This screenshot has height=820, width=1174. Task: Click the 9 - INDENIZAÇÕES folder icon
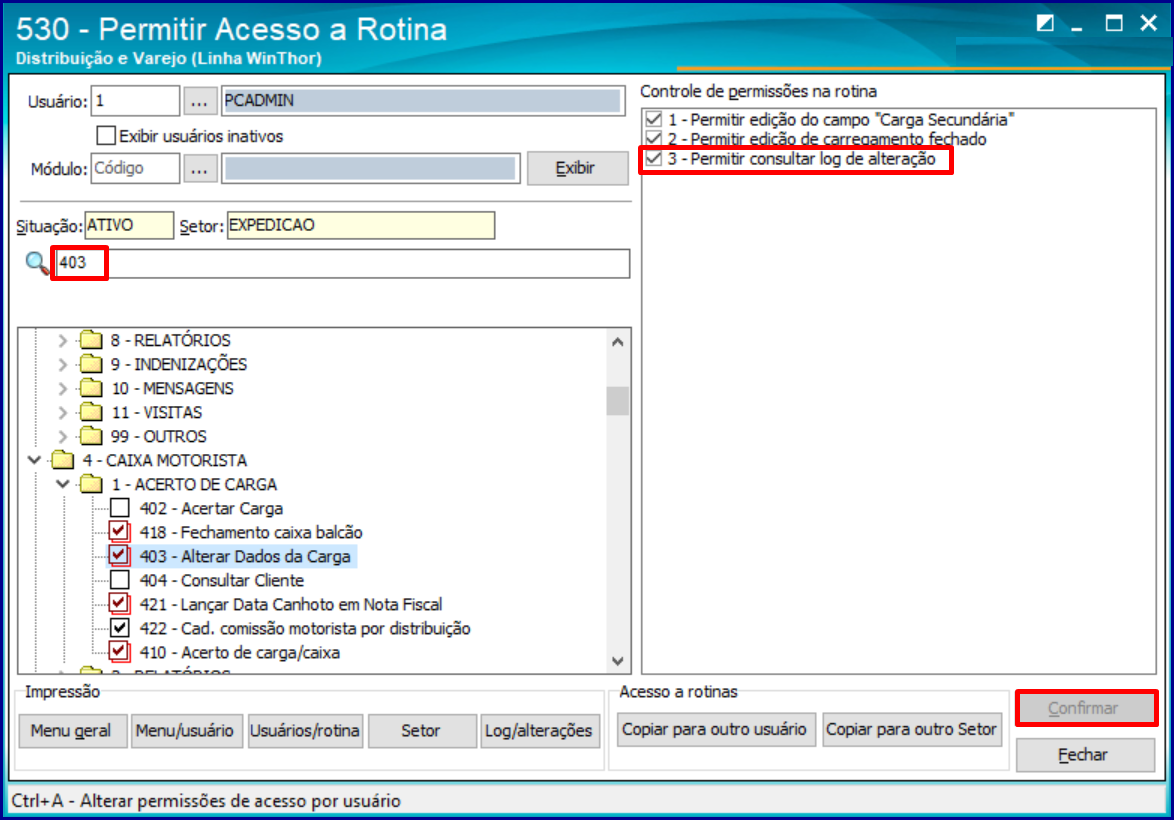91,364
